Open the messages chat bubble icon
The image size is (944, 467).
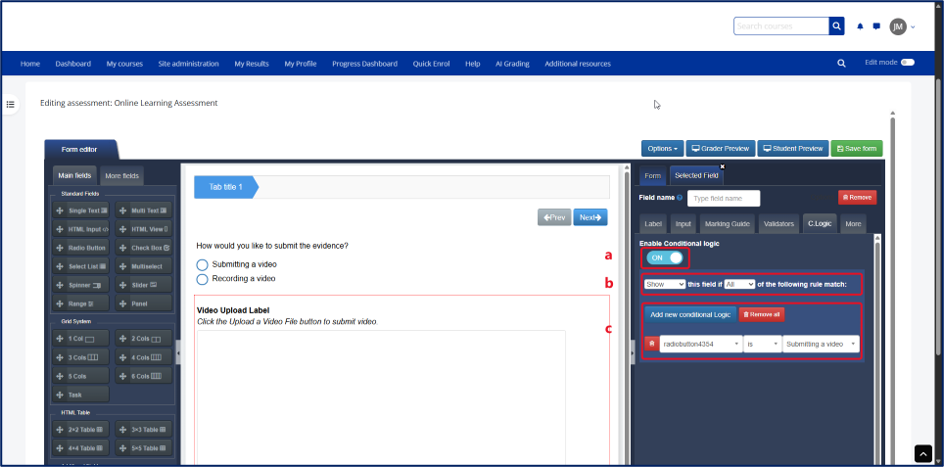(x=877, y=26)
